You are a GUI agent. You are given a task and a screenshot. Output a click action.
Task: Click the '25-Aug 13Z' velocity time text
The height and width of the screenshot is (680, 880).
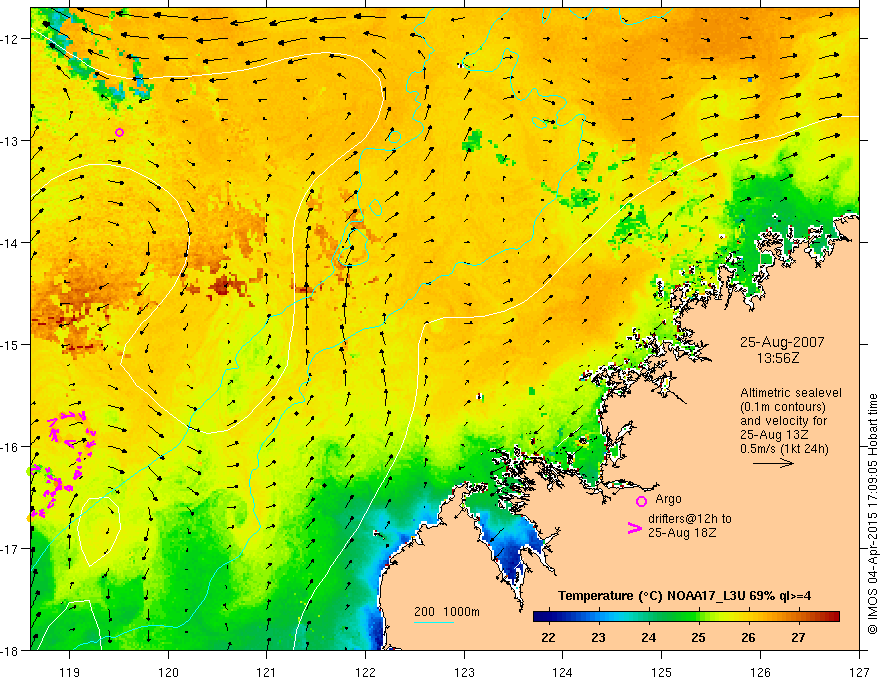774,435
